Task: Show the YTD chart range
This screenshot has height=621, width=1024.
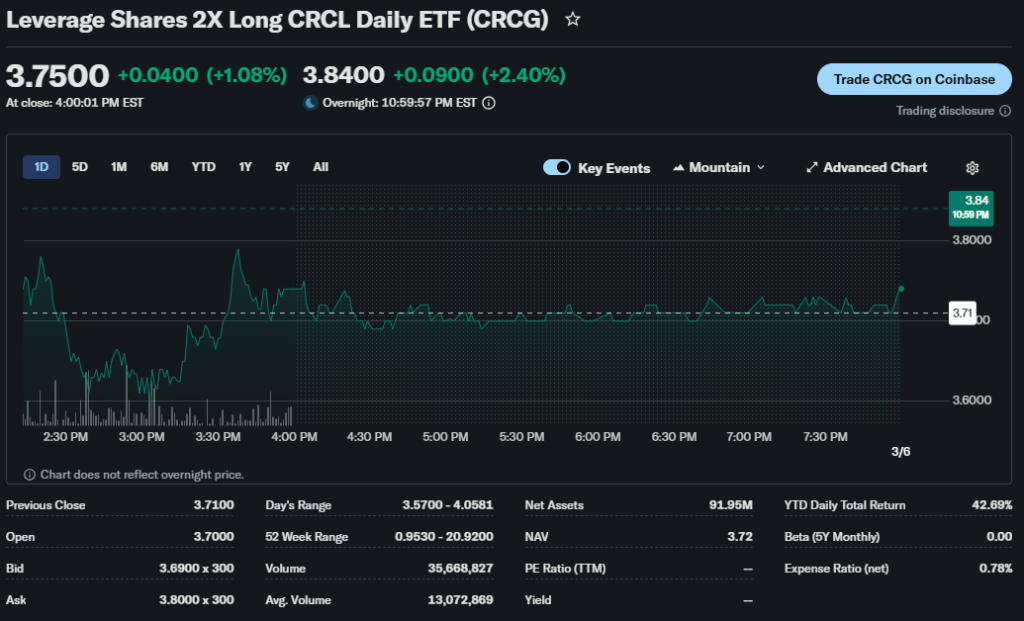Action: [203, 167]
